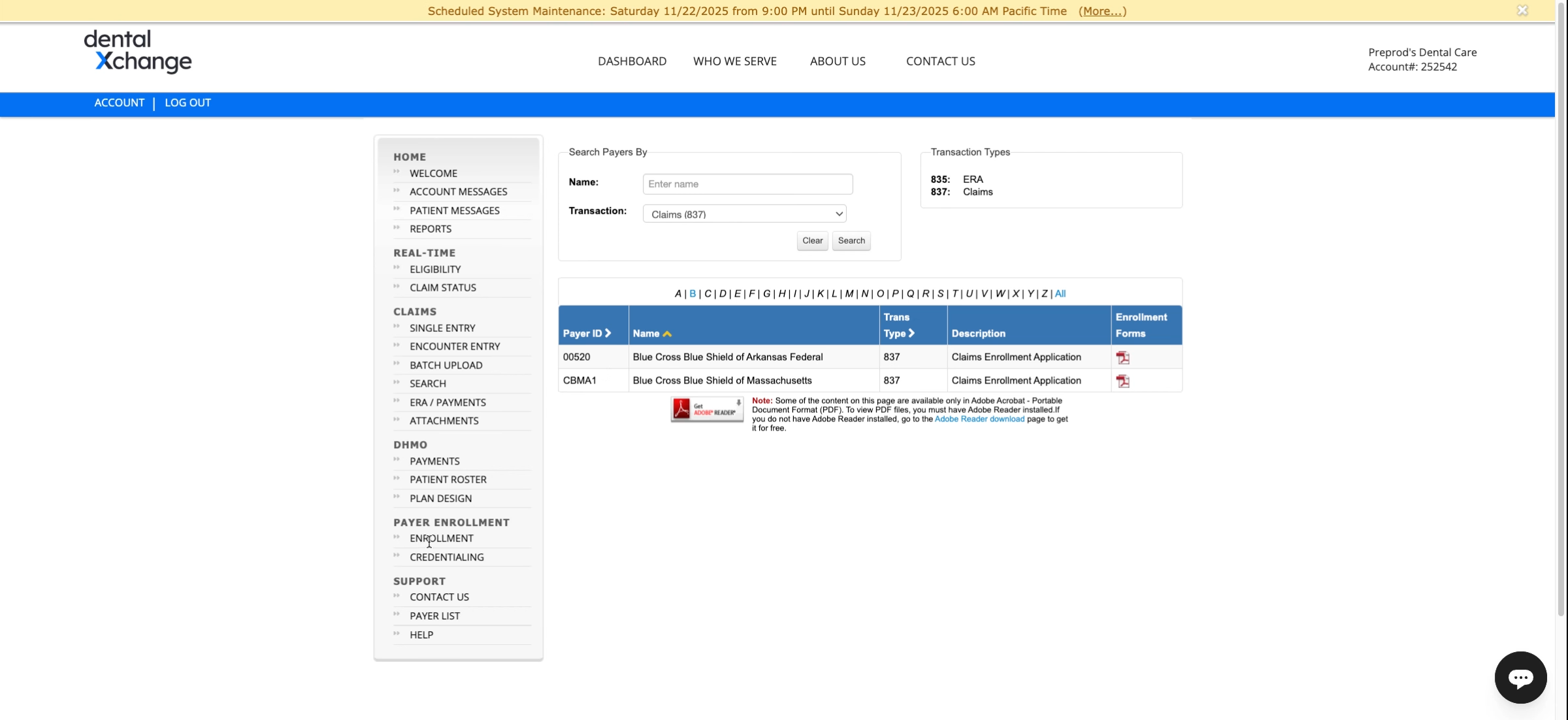Screen dimensions: 1568x720
Task: Open PDF enrollment form for Arkansas Federal
Action: coord(1122,357)
